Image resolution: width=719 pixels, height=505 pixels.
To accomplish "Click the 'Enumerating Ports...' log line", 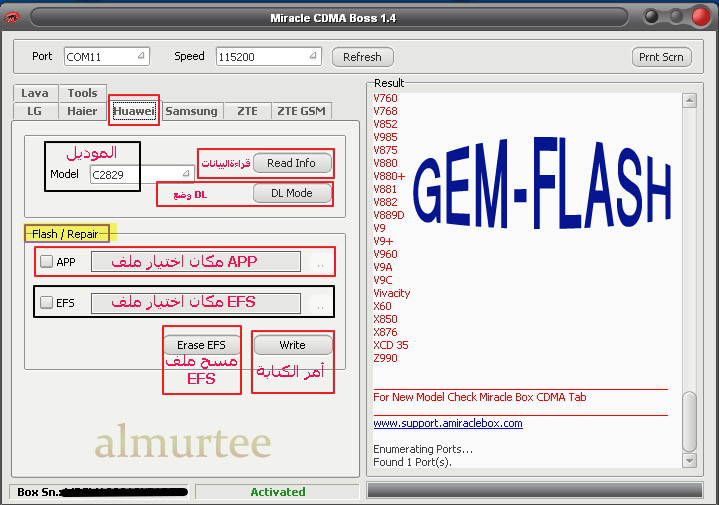I will click(423, 449).
